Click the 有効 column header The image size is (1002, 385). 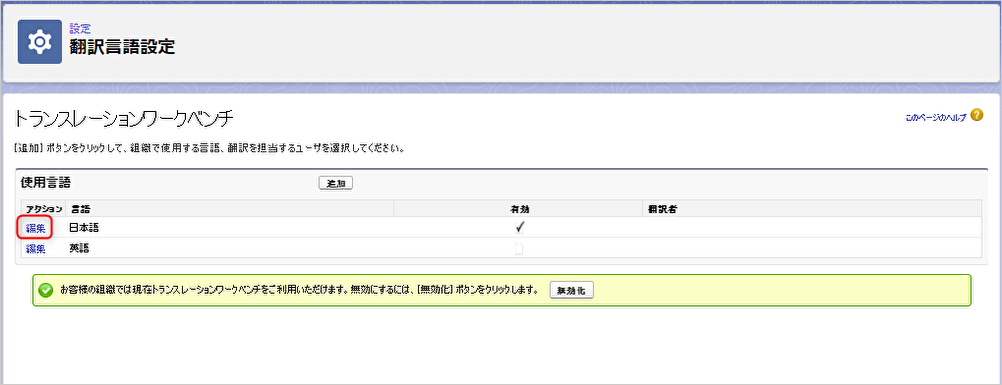click(x=519, y=209)
